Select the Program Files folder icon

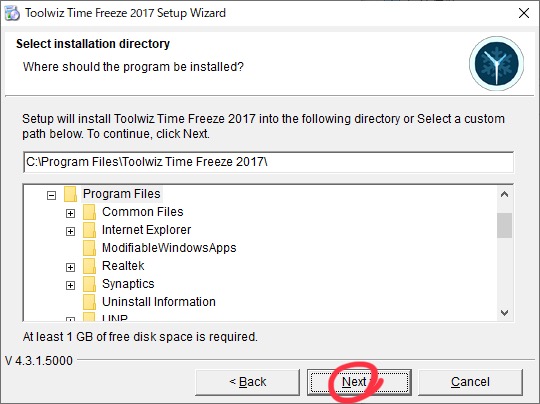tap(71, 194)
